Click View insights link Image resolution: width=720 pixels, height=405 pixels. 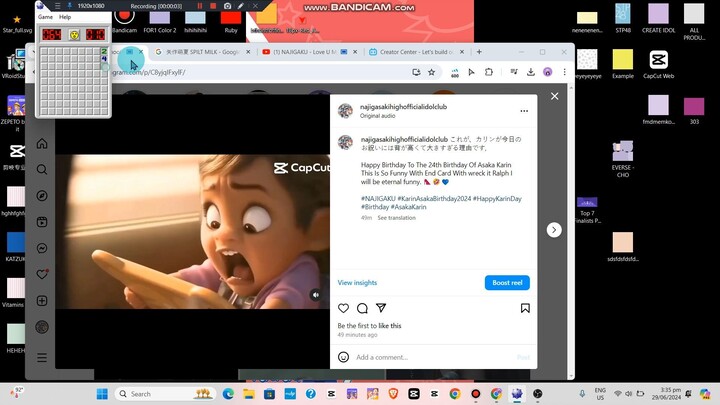pos(357,283)
